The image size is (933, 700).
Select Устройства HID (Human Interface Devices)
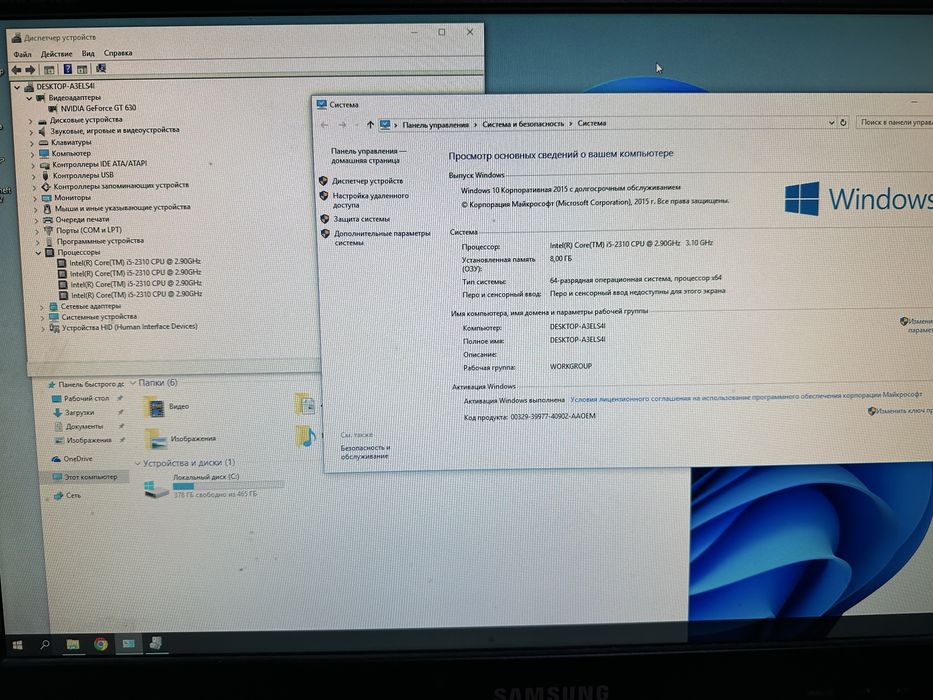[130, 327]
